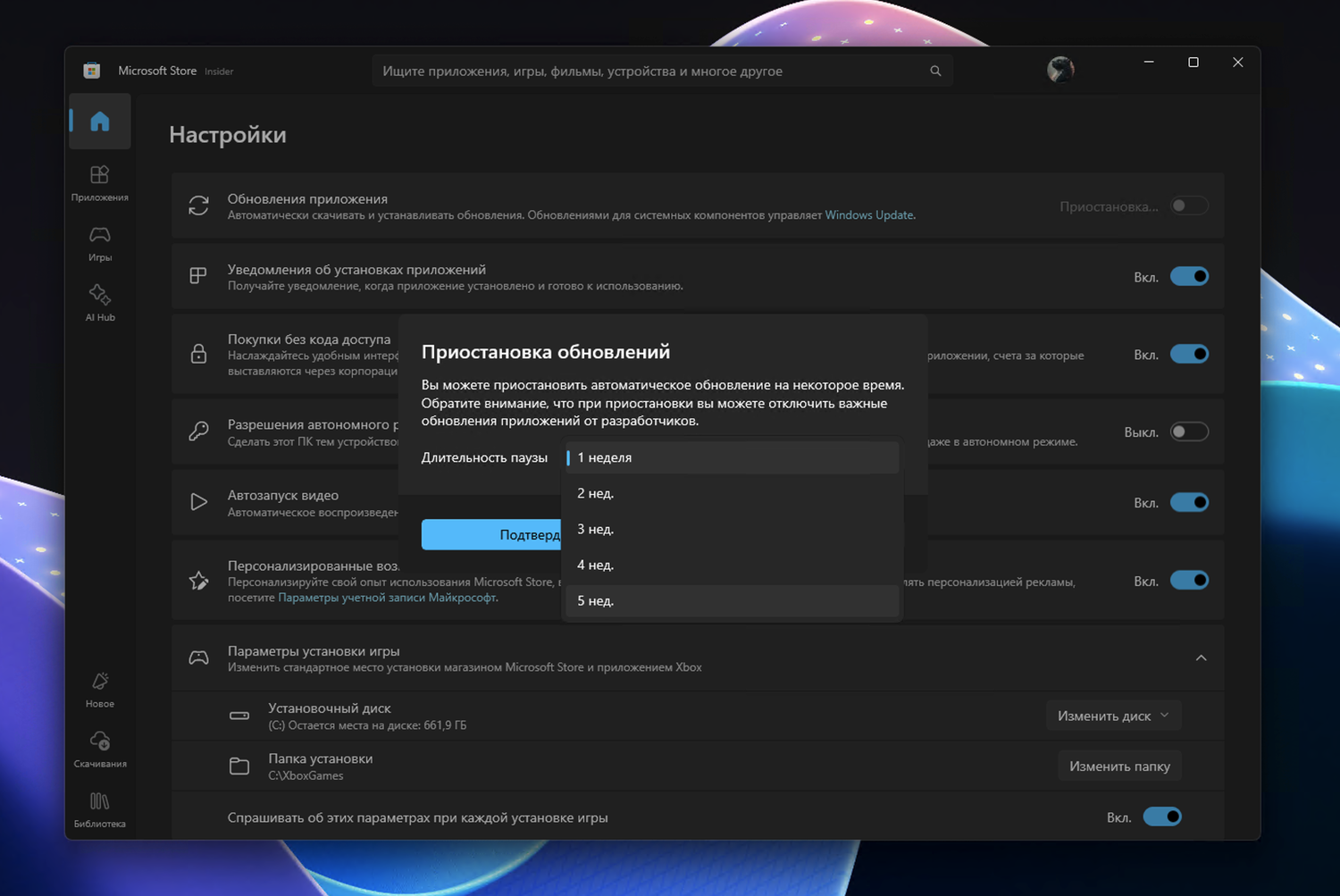Click the Автозапуск видео row title

coord(283,495)
